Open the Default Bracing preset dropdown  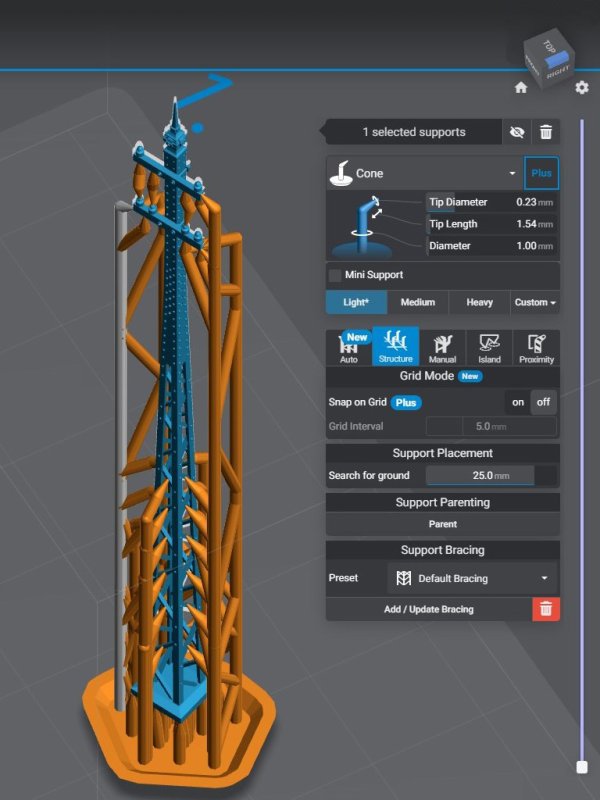(x=472, y=578)
